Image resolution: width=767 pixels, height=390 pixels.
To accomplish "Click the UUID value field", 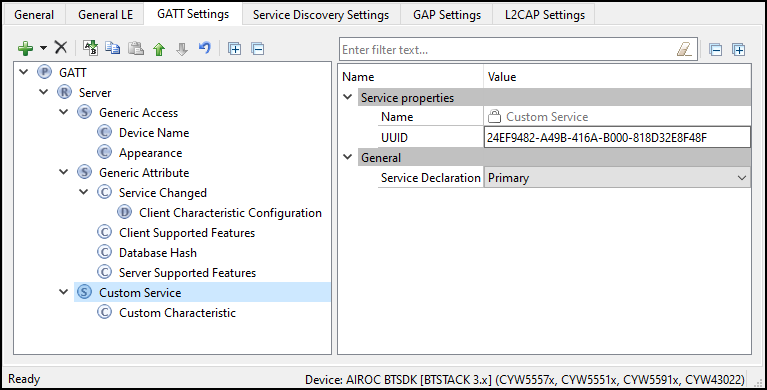I will (617, 138).
